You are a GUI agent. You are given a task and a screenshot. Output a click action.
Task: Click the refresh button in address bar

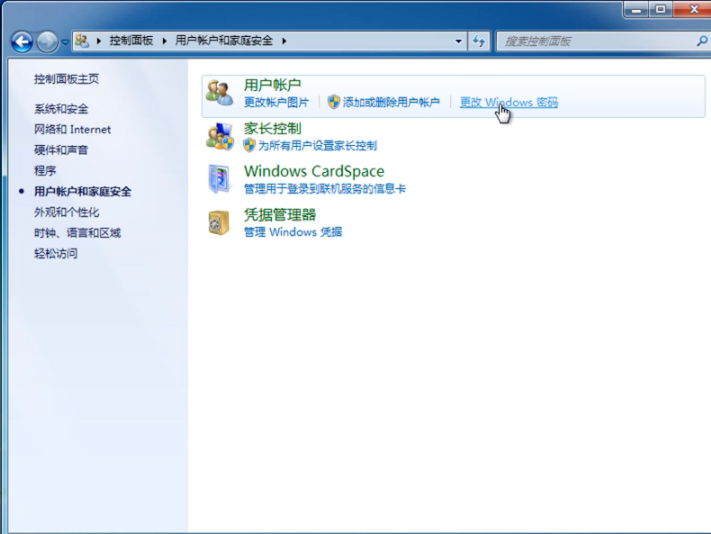coord(479,41)
